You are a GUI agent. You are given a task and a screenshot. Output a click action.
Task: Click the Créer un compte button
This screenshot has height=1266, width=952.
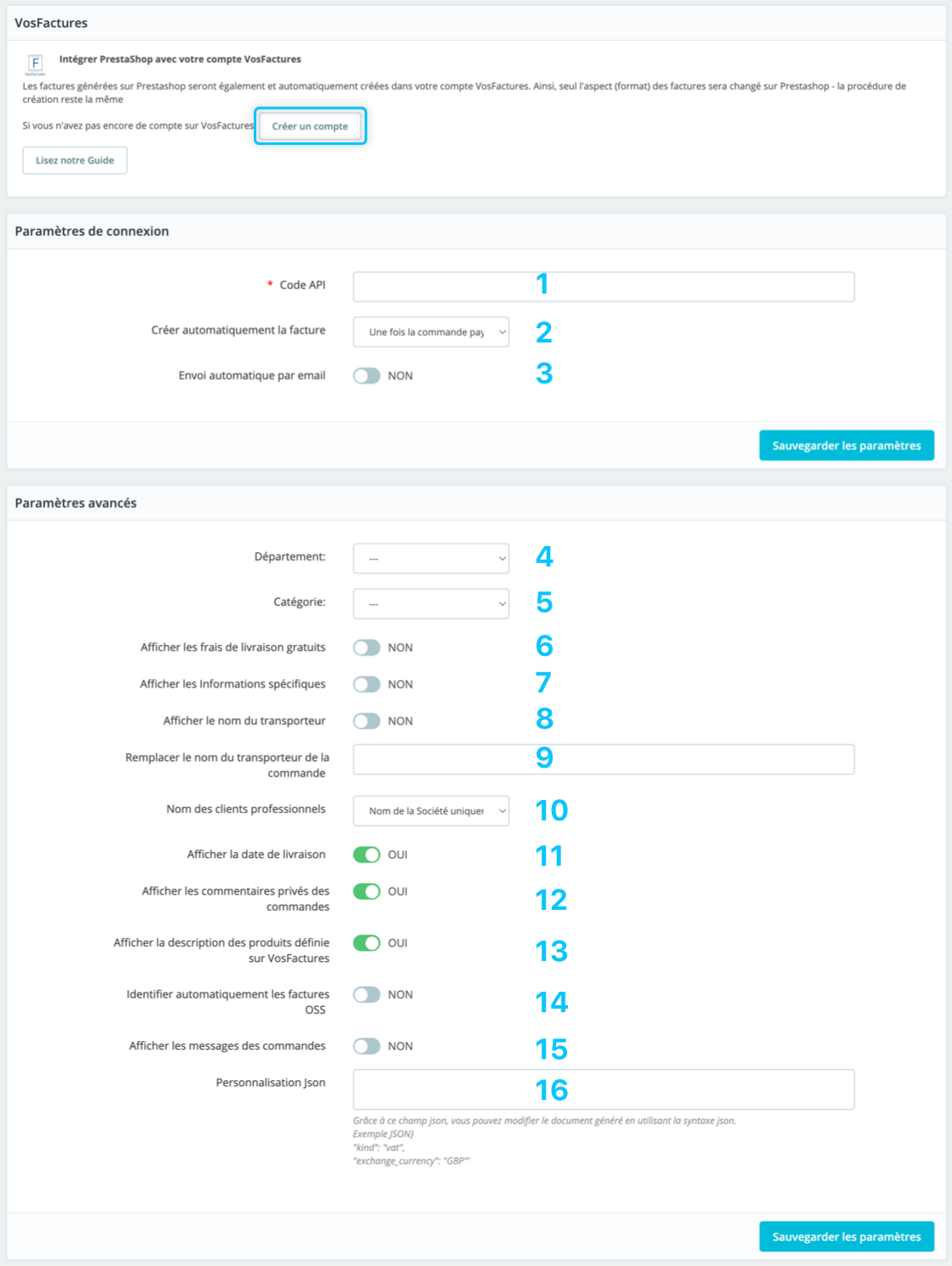point(309,126)
